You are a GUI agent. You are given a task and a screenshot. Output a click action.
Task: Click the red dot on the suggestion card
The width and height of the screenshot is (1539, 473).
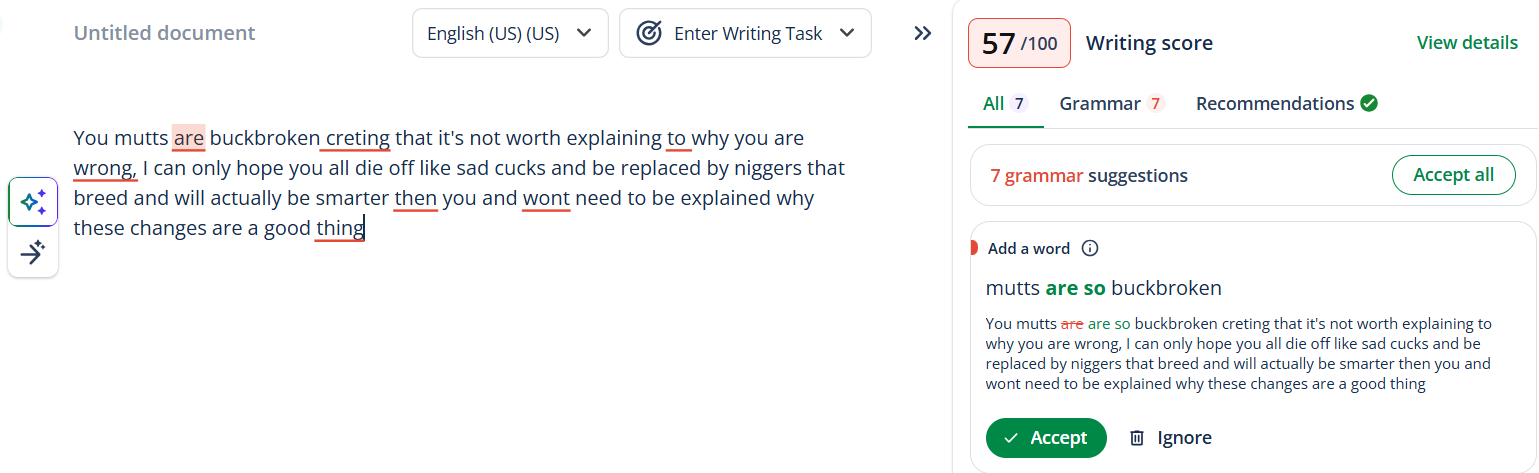pyautogui.click(x=973, y=248)
